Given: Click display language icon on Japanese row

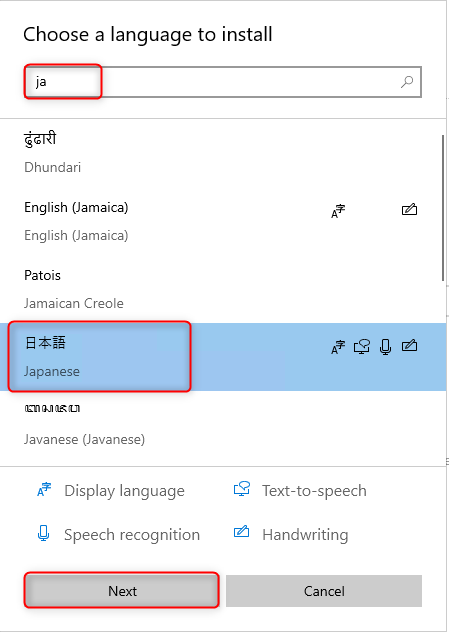Looking at the screenshot, I should click(x=338, y=347).
